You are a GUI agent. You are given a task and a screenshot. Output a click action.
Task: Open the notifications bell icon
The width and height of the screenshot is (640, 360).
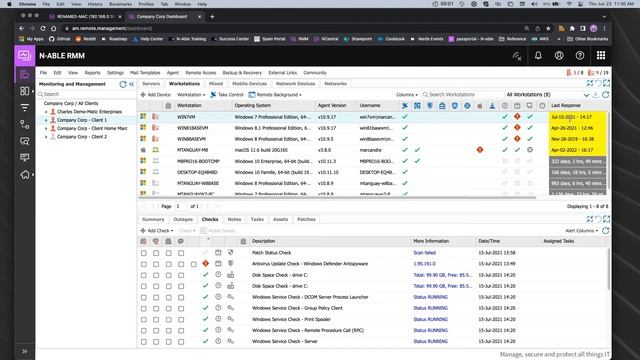point(538,56)
